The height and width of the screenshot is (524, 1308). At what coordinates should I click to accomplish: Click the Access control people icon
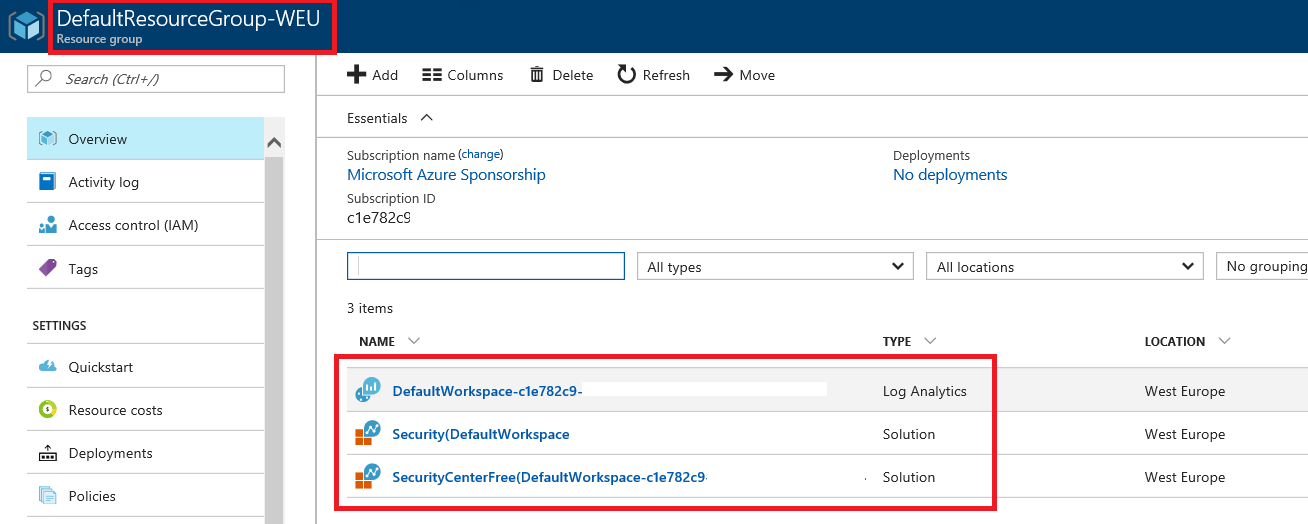coord(48,225)
